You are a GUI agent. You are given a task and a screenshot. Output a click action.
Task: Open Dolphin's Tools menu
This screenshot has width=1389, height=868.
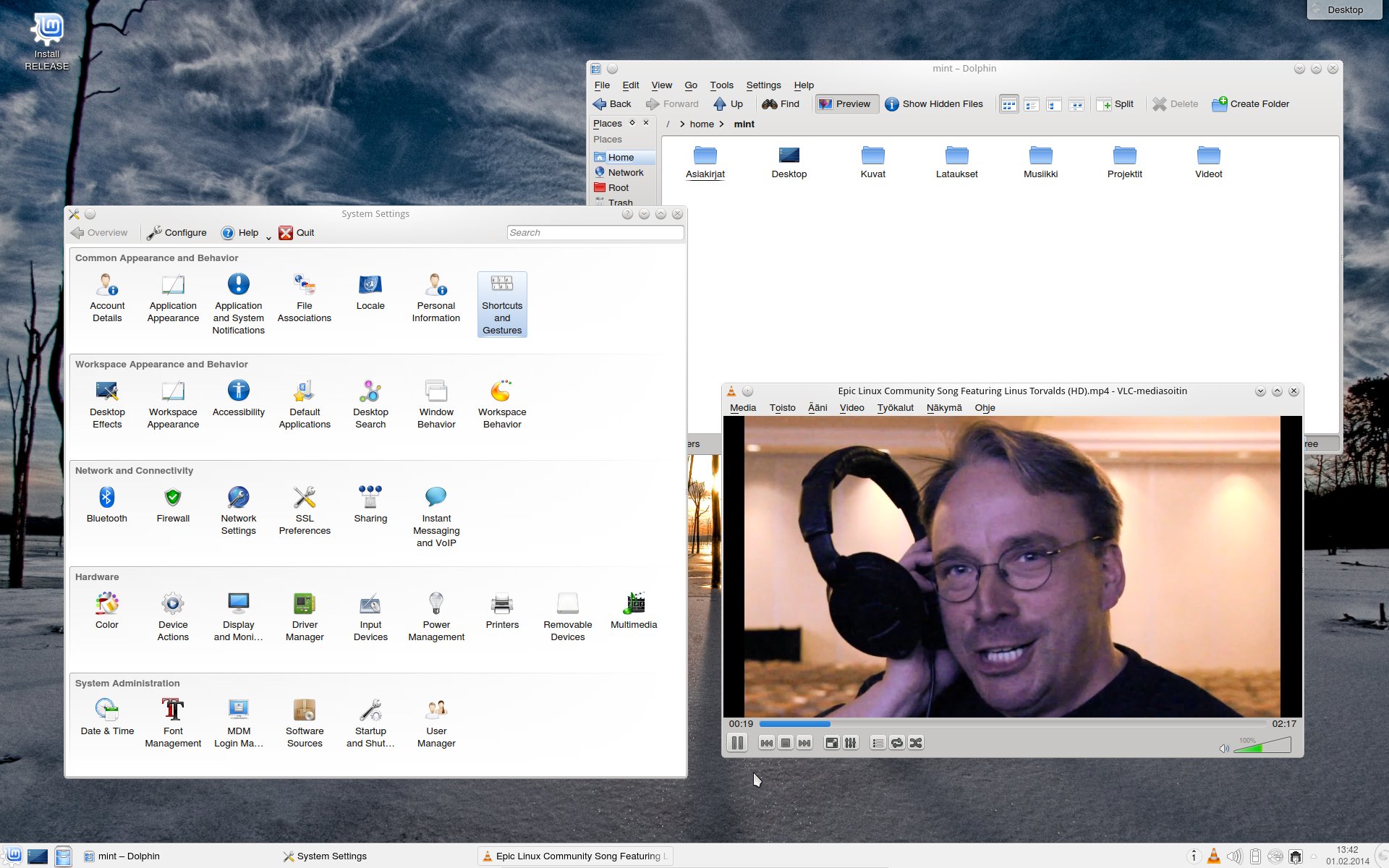pos(721,85)
